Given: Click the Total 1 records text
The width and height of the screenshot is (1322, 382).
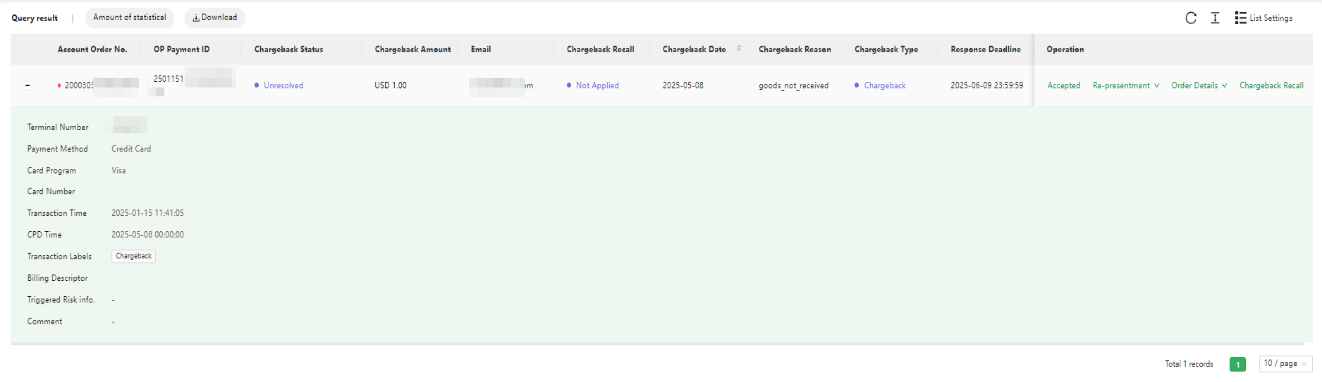Looking at the screenshot, I should [1189, 364].
